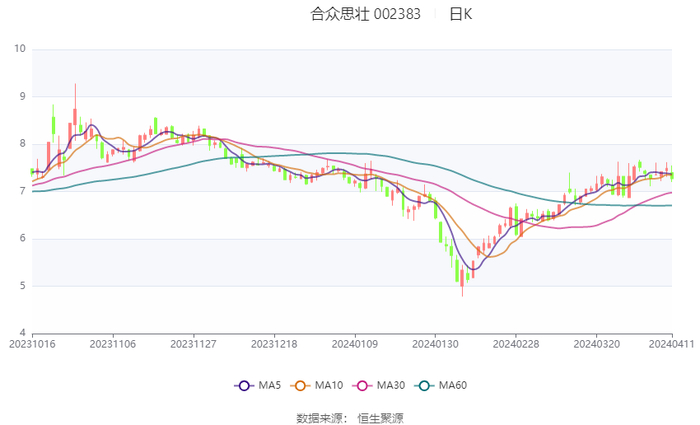This screenshot has width=700, height=425.
Task: Click the y-axis value 4 label
Action: (22, 333)
